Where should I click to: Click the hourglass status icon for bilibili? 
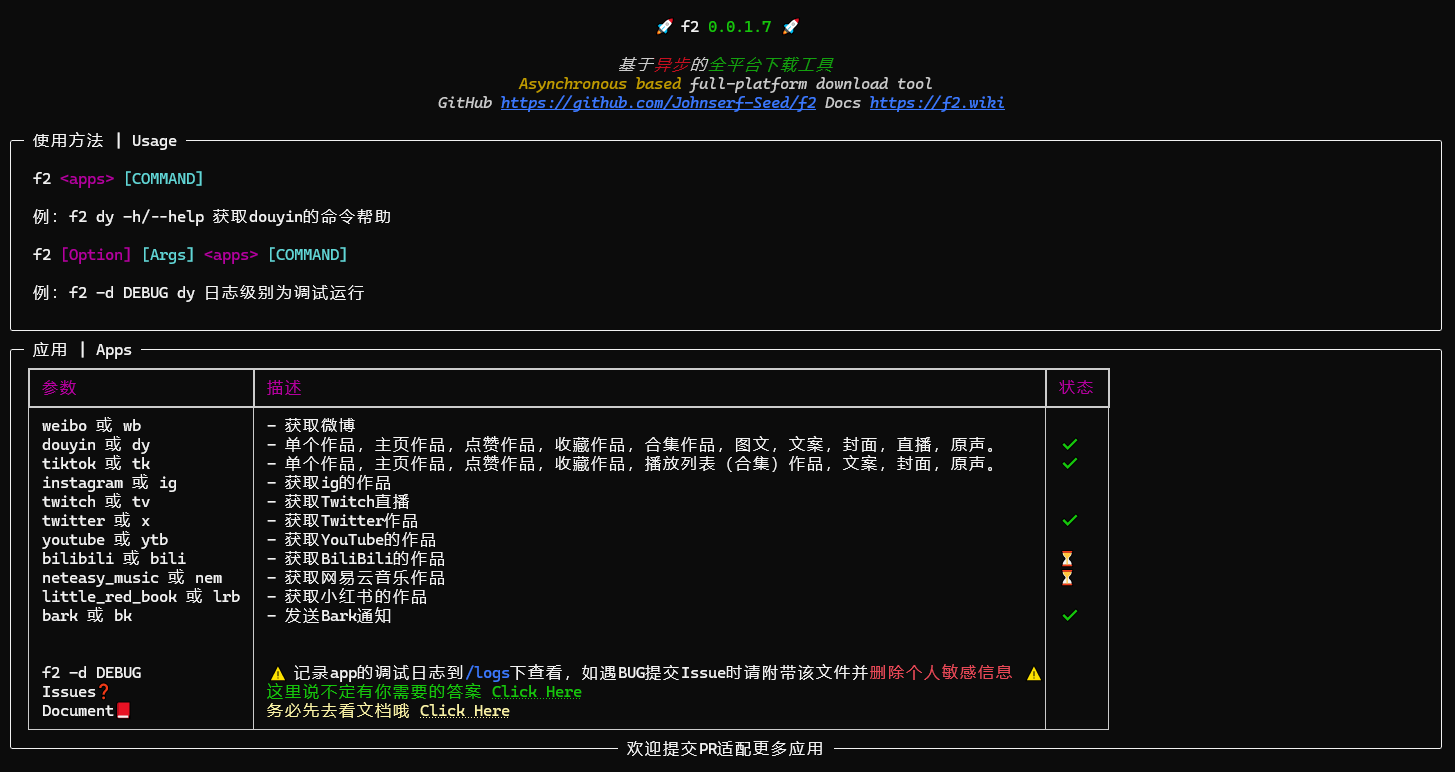(x=1067, y=558)
